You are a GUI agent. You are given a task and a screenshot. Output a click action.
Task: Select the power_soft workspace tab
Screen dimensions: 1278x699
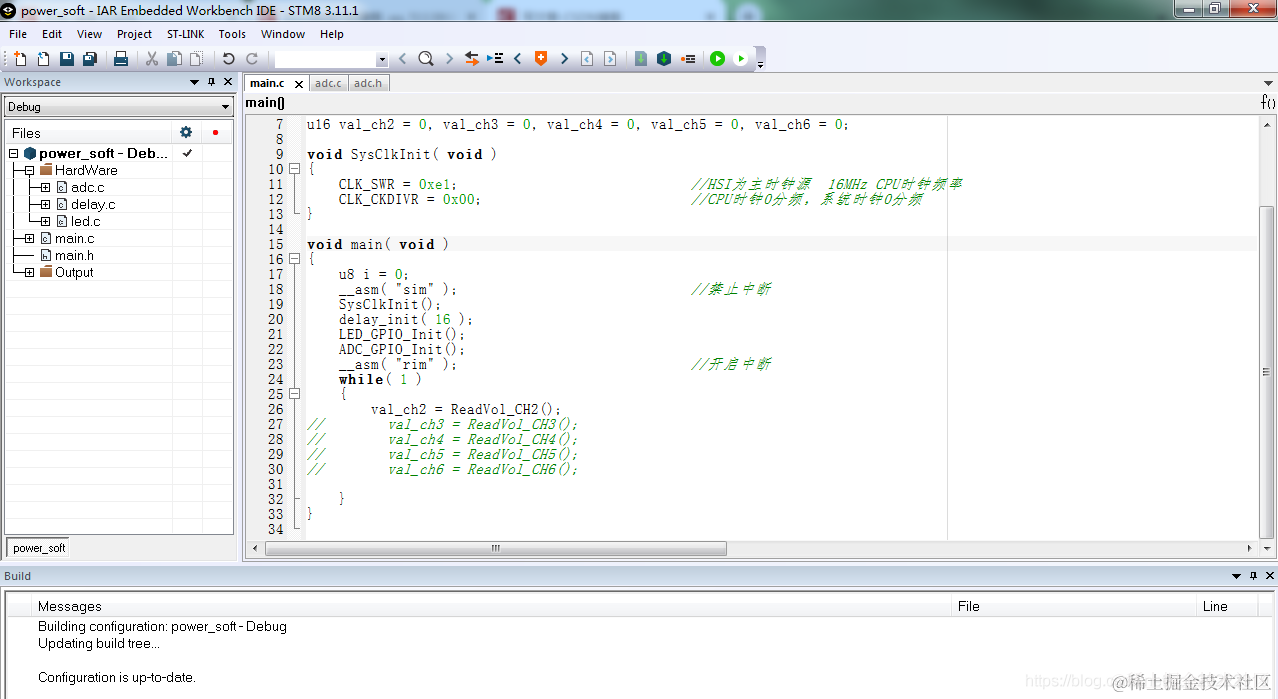point(39,548)
